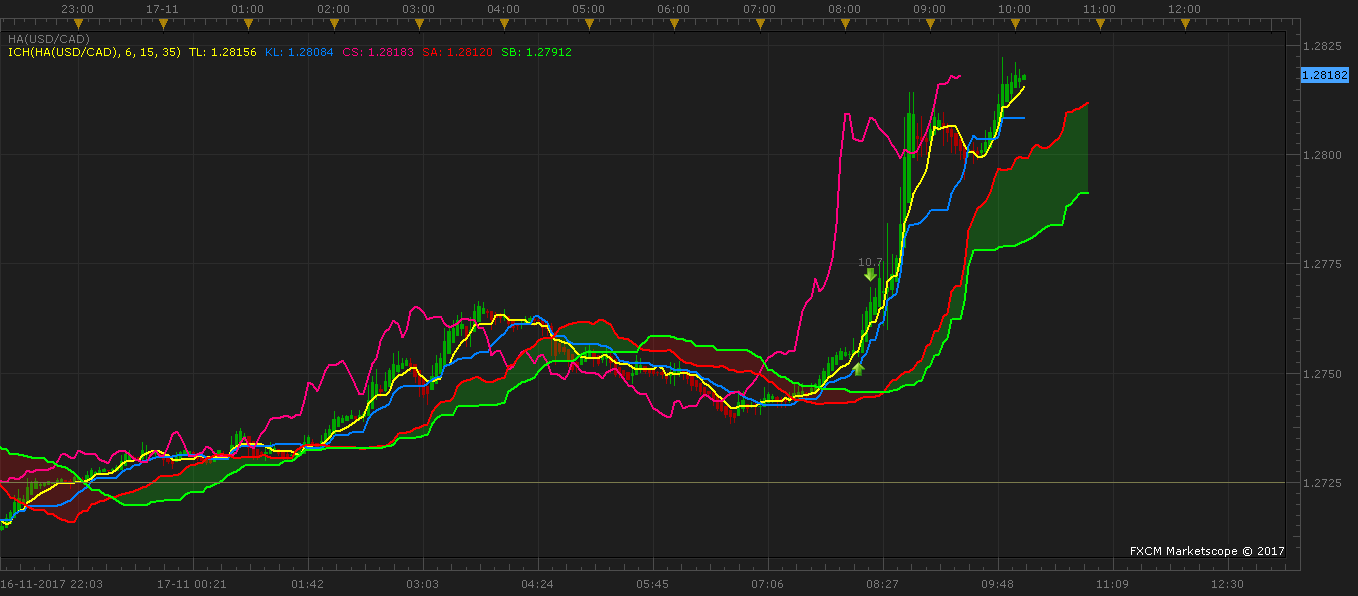Click the ICH(HA(USD/CAD), 6, 15, 35) indicator label
This screenshot has width=1358, height=596.
pyautogui.click(x=95, y=51)
